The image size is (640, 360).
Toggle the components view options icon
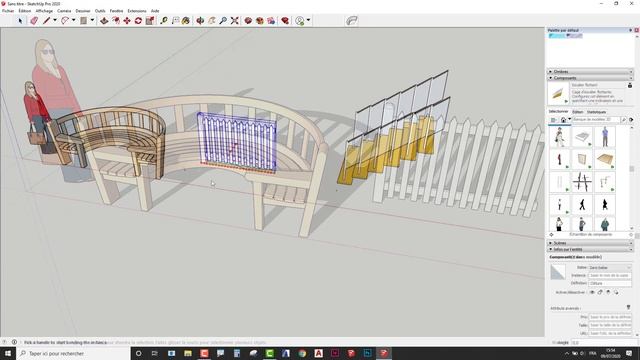pyautogui.click(x=553, y=120)
